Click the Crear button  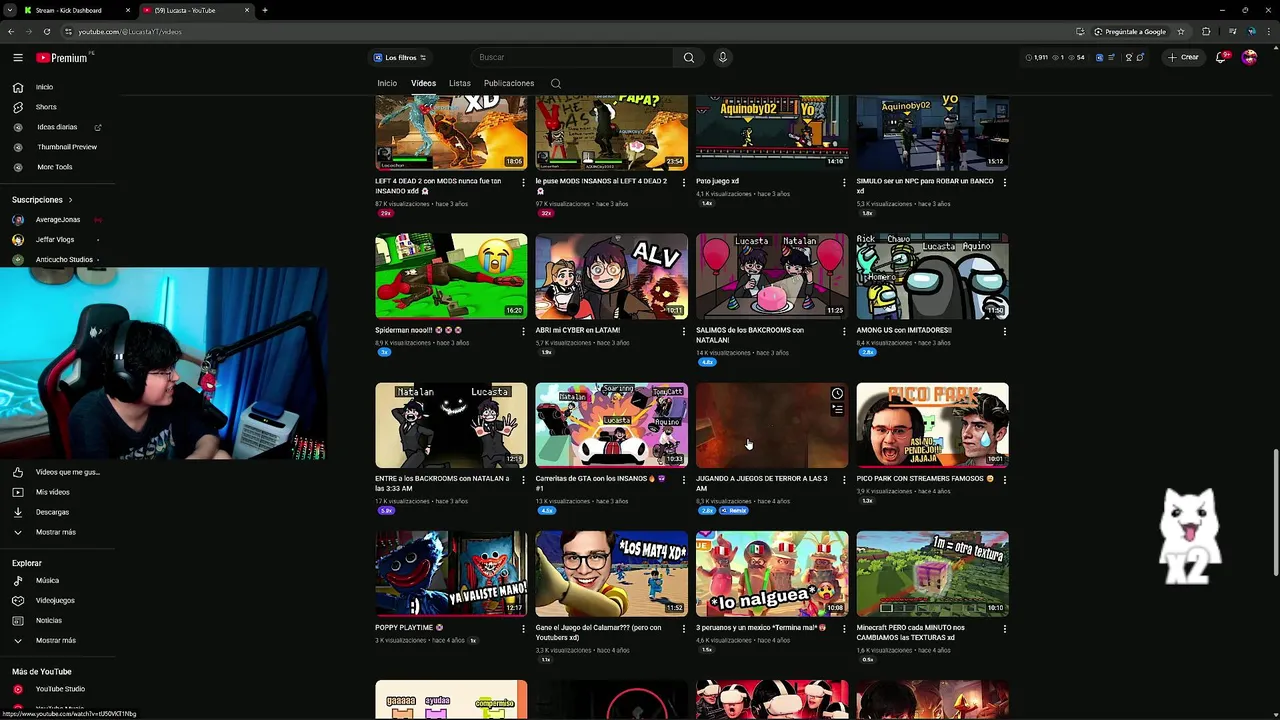click(x=1183, y=57)
